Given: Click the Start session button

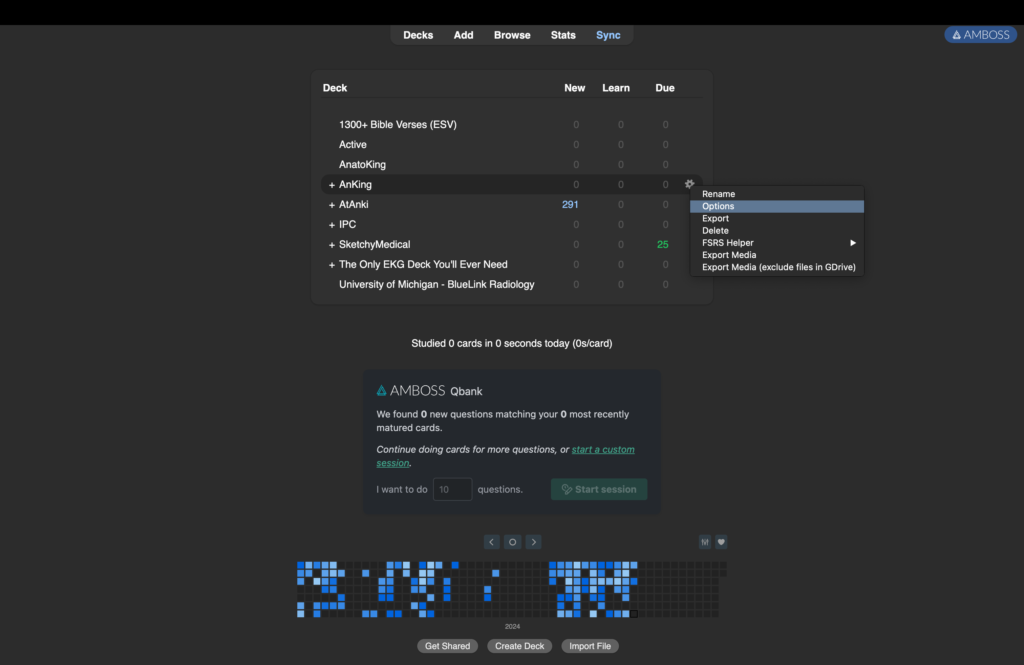Looking at the screenshot, I should [x=599, y=489].
